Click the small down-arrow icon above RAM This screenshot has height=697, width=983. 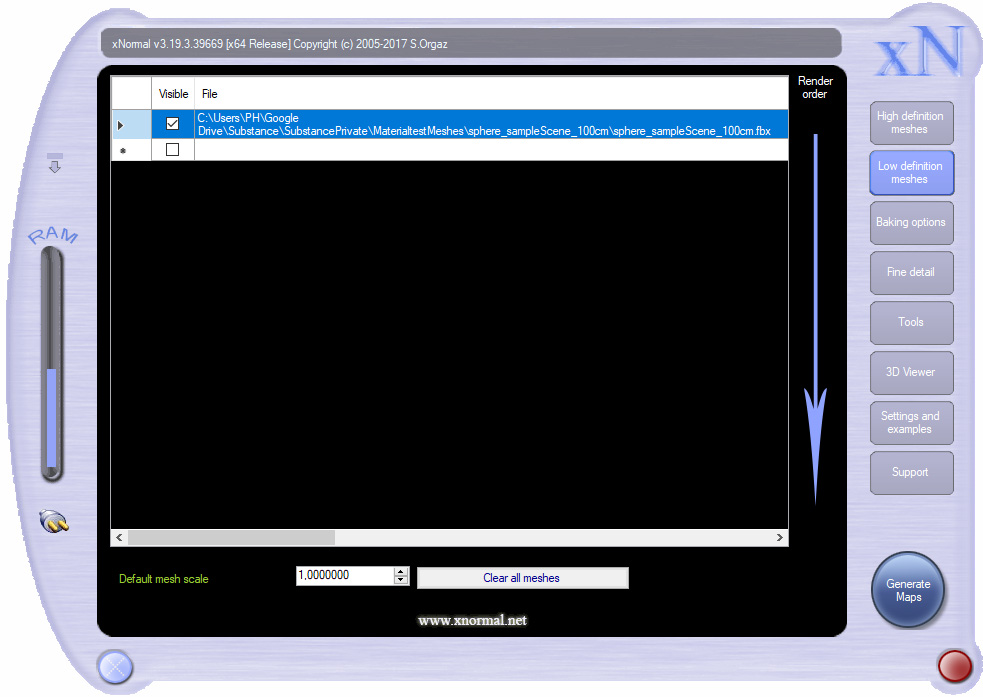click(55, 165)
